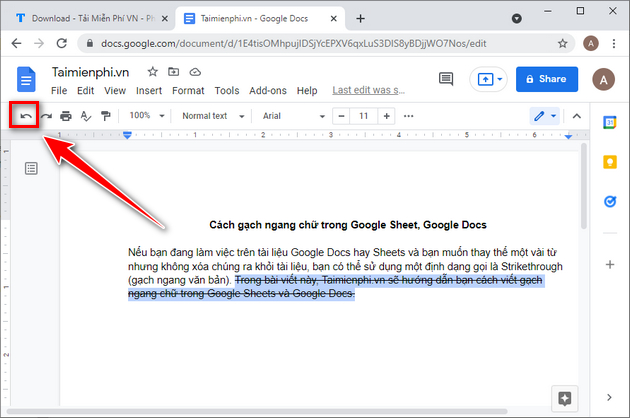The image size is (630, 418).
Task: Click the right indent marker on ruler
Action: (568, 137)
